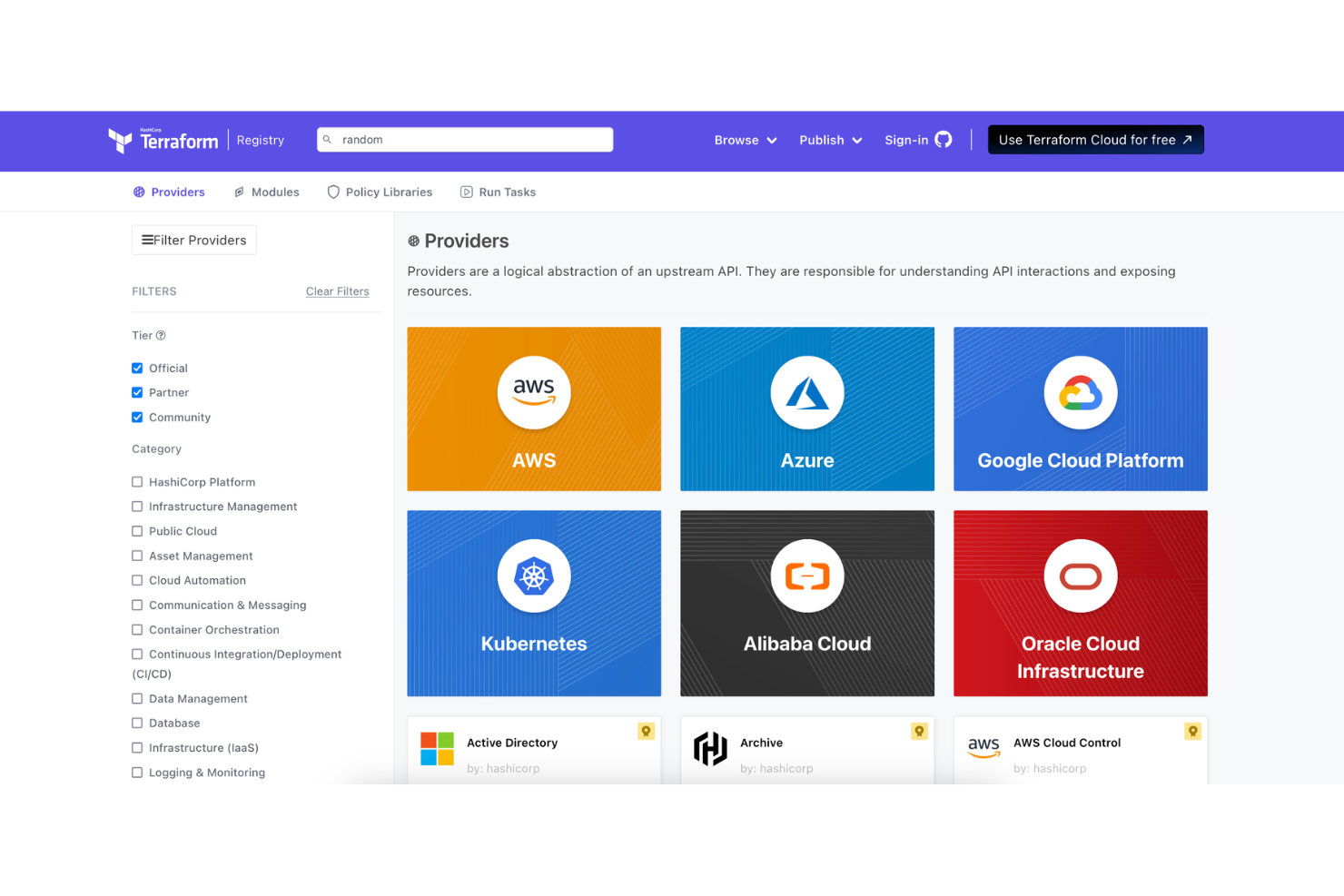Click the official badge on AWS Cloud Control card
1344x896 pixels.
coord(1192,732)
